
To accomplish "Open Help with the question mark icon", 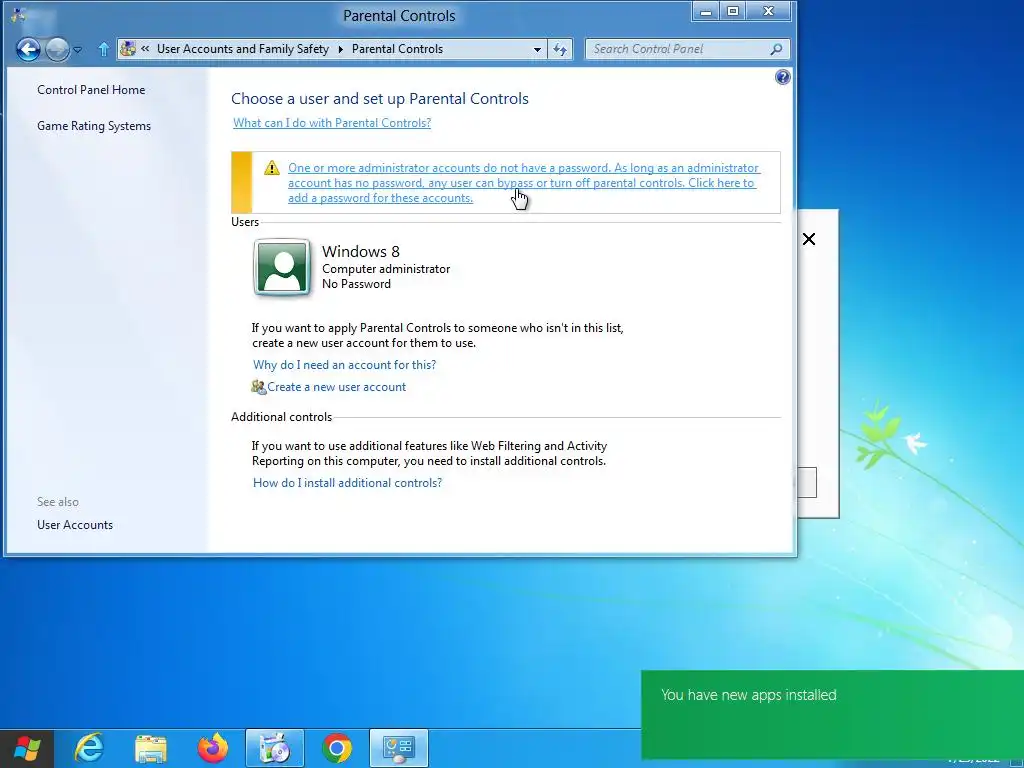I will pos(782,78).
